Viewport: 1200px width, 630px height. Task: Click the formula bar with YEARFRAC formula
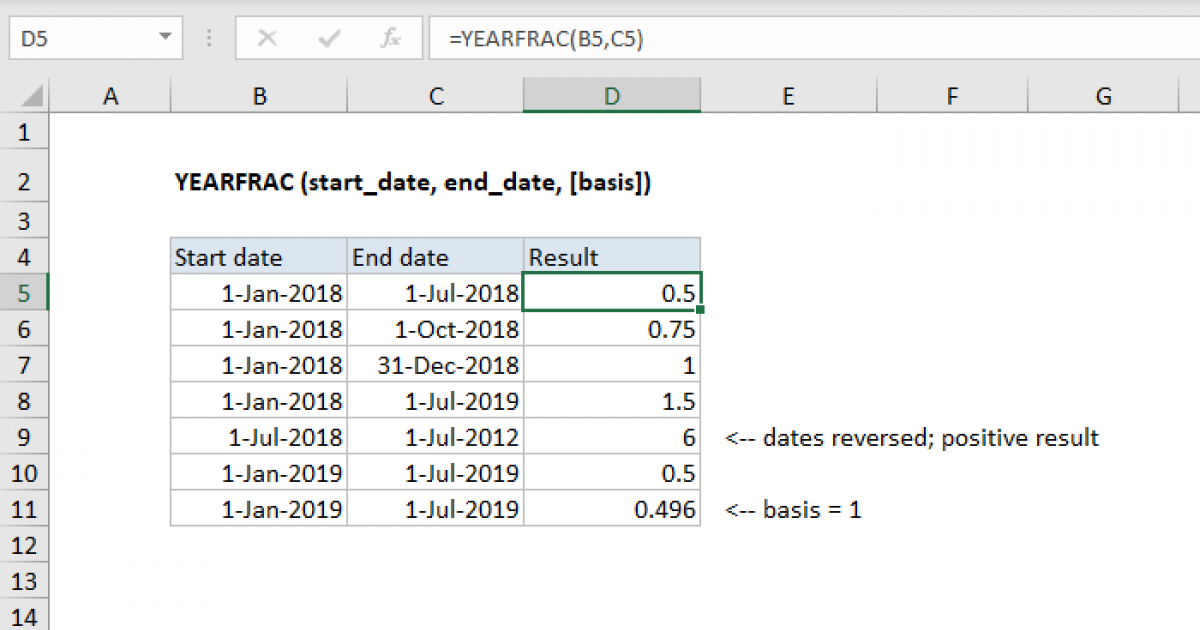(x=800, y=39)
